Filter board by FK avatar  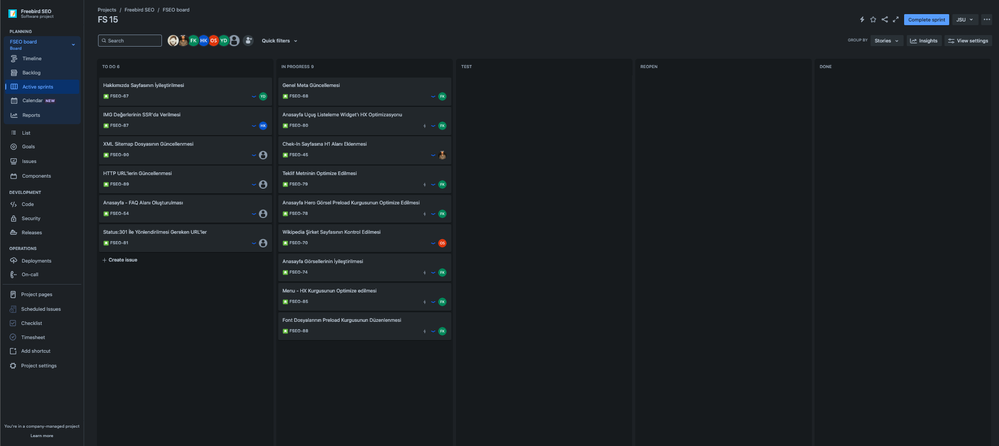click(x=193, y=41)
